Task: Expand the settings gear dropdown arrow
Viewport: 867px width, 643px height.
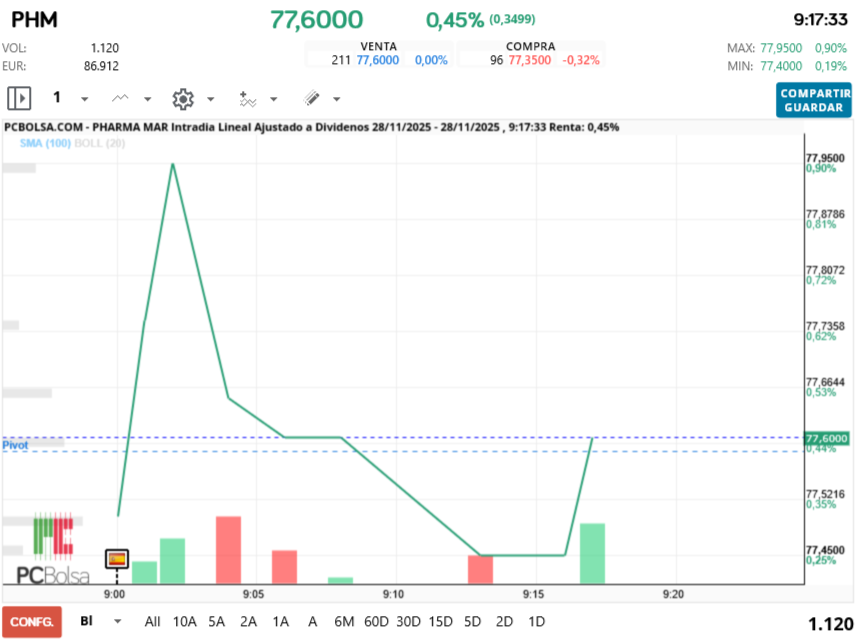Action: (x=210, y=99)
